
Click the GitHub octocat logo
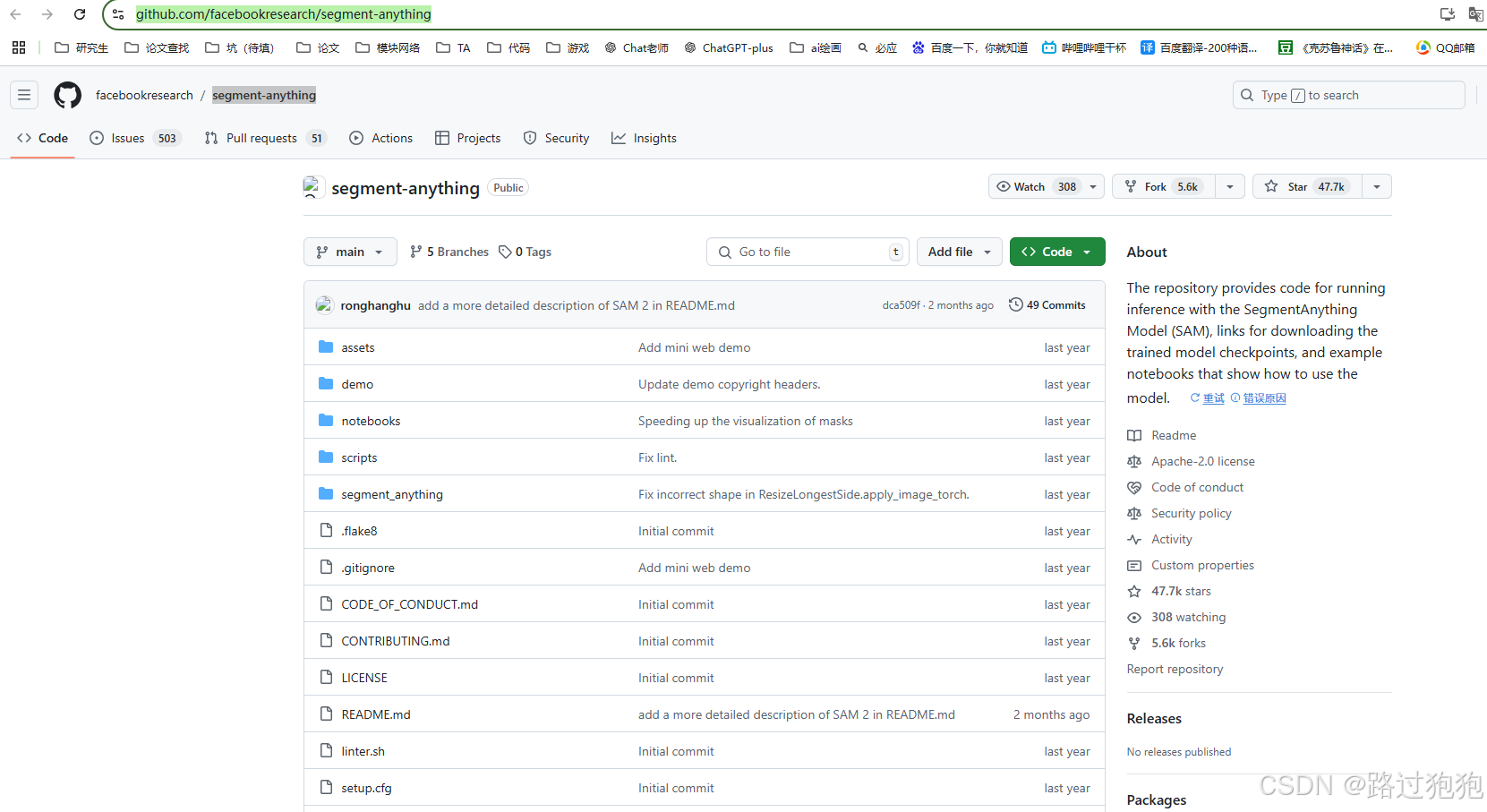67,95
